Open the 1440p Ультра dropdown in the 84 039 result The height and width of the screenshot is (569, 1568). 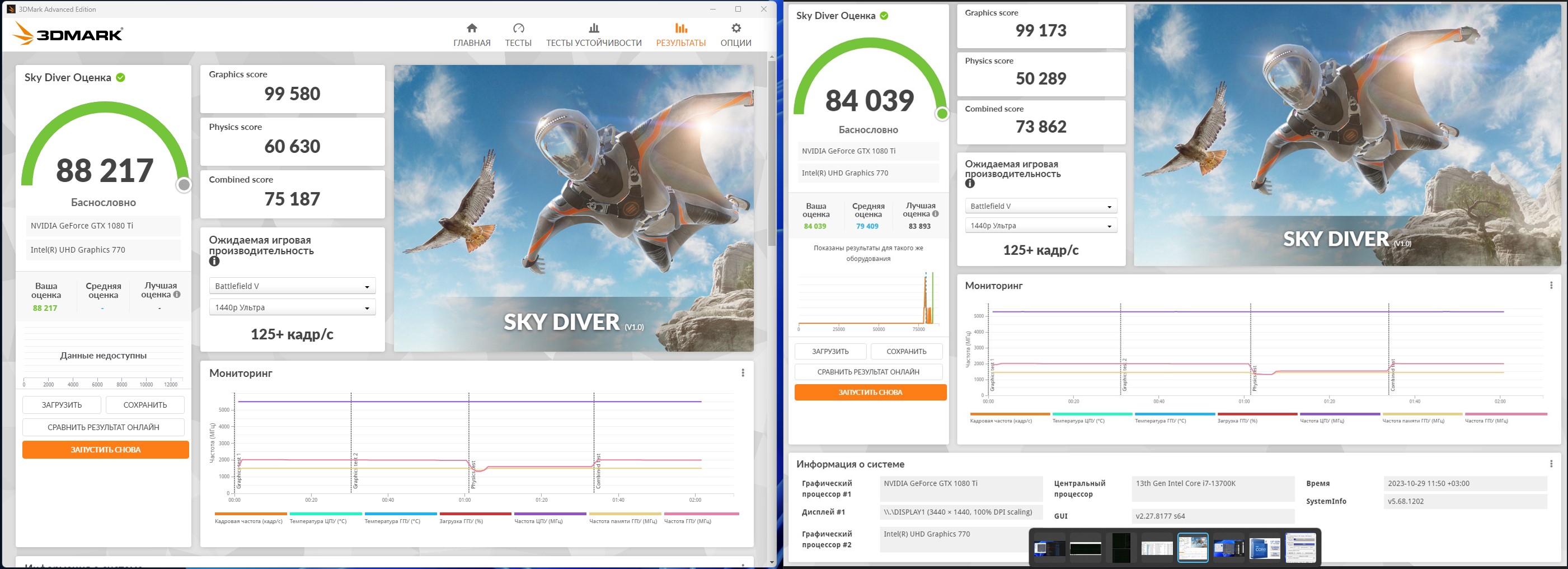click(1041, 225)
